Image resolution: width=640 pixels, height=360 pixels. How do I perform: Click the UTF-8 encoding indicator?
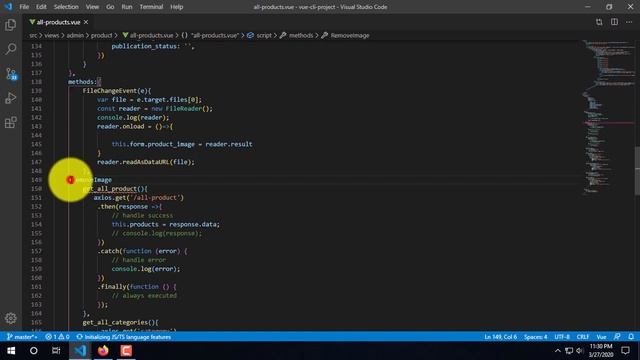point(562,337)
